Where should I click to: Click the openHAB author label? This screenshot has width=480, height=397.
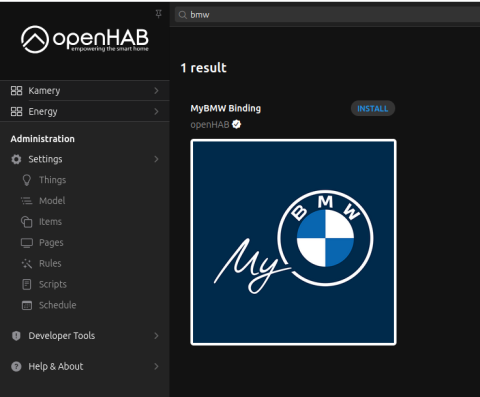coord(210,125)
